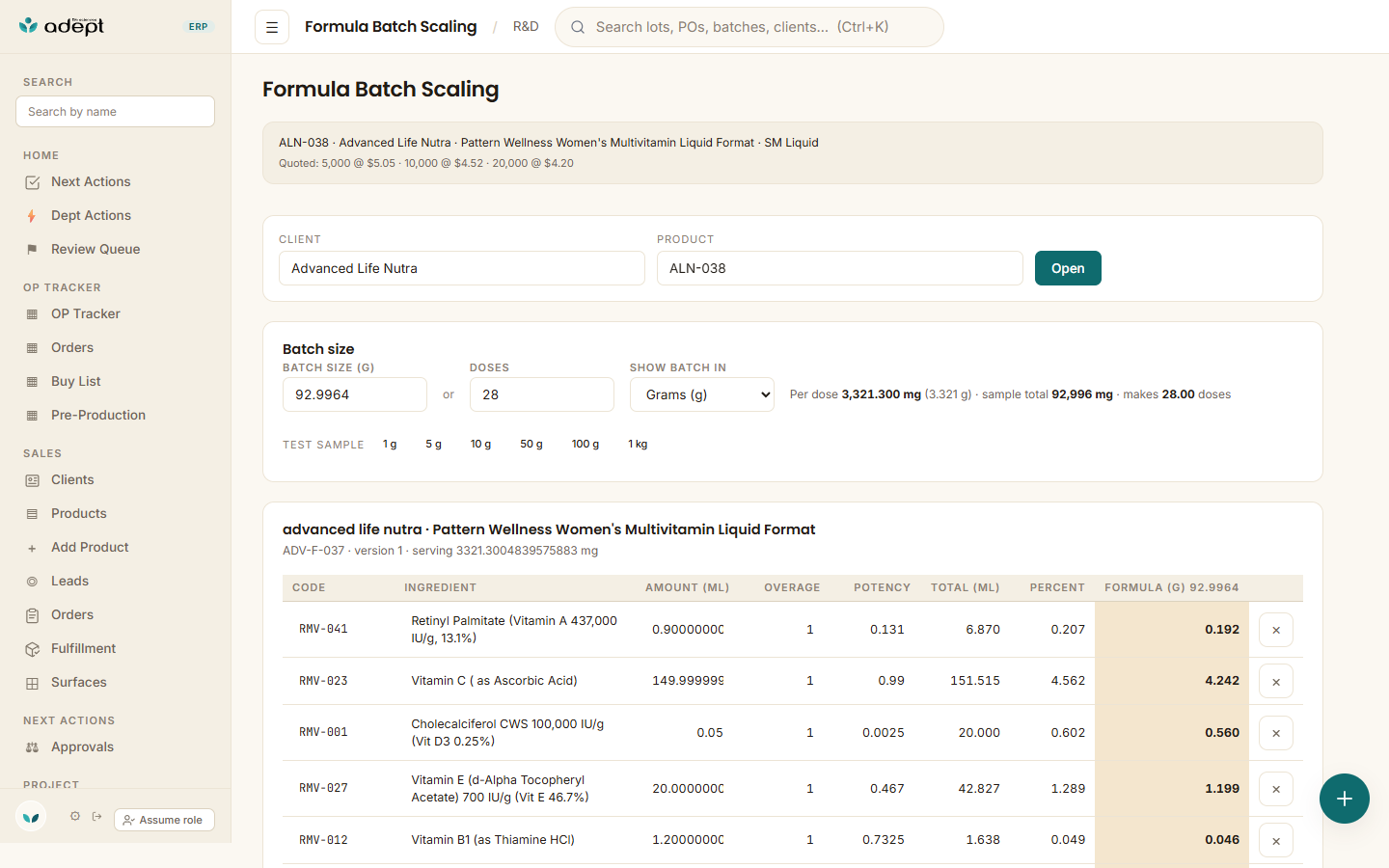Click the OP Tracker grid icon

[x=32, y=314]
